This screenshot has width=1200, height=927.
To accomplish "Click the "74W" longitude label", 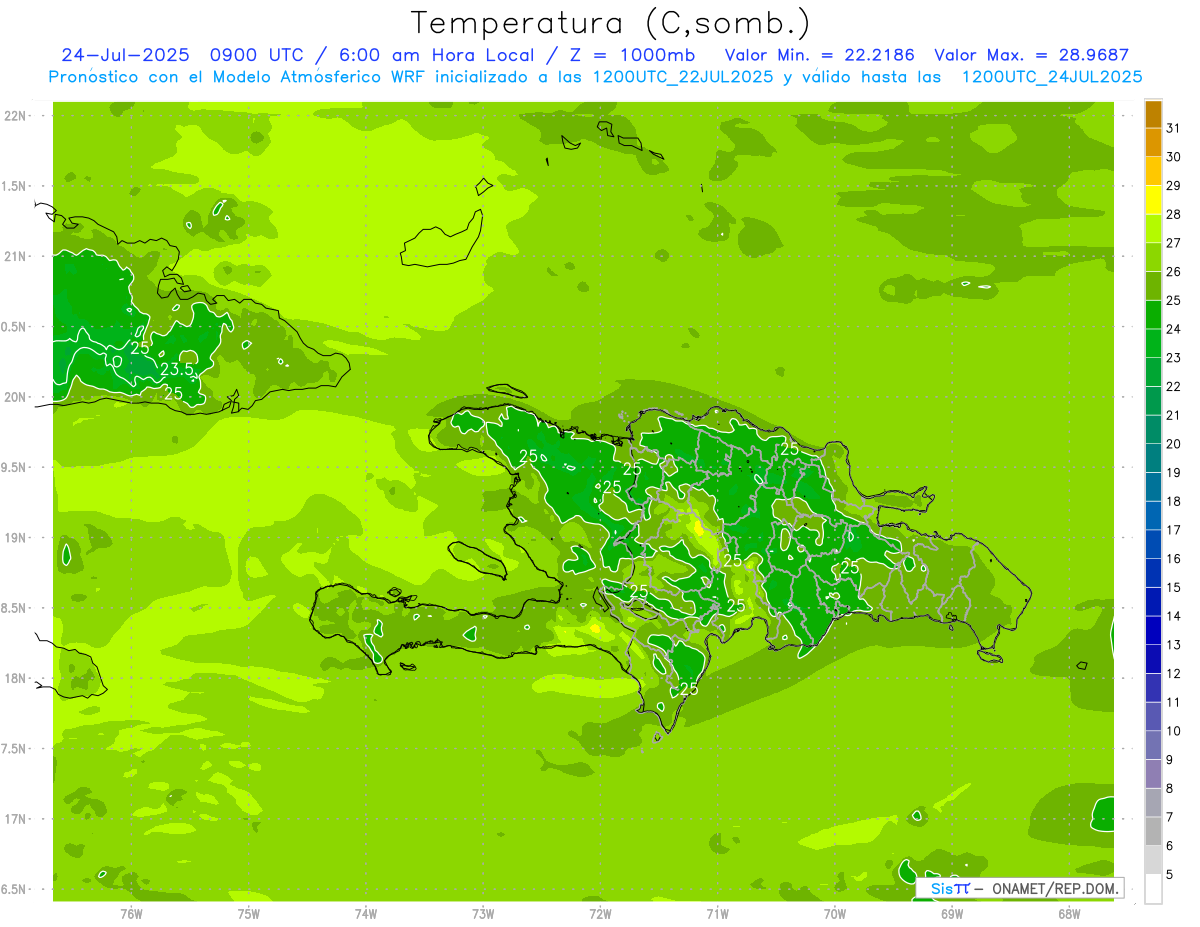I will pyautogui.click(x=366, y=914).
